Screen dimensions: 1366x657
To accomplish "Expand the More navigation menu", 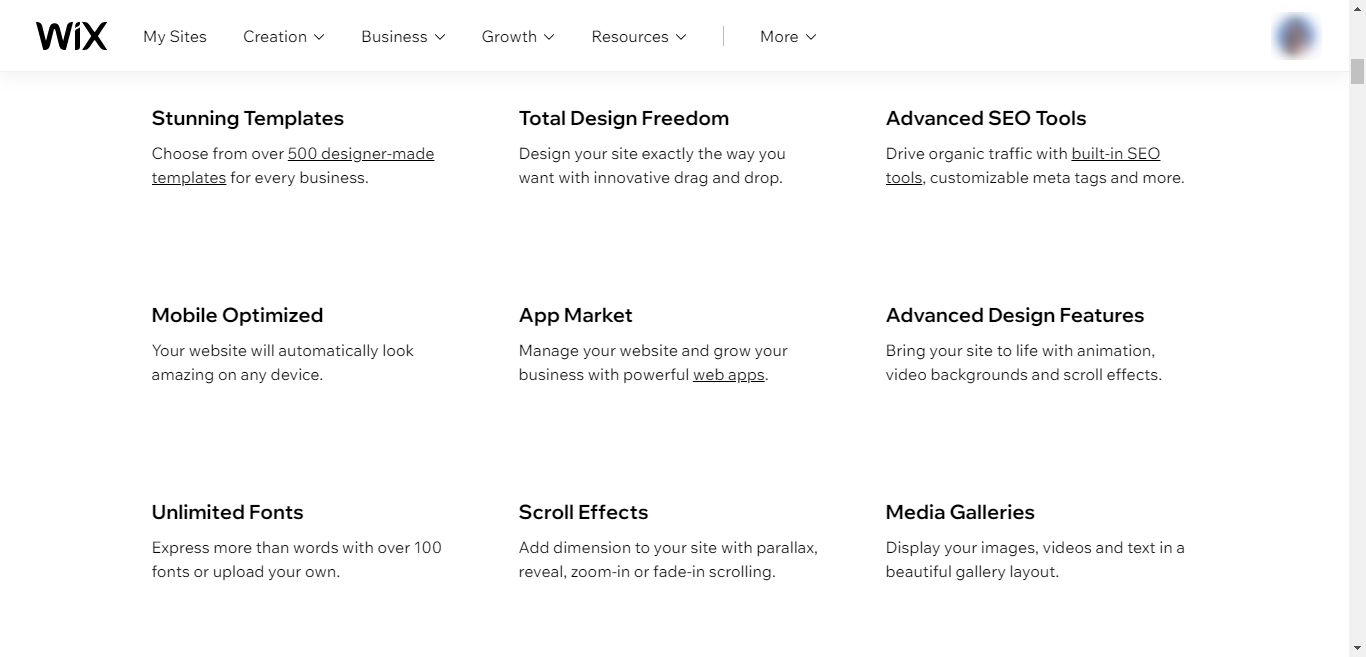I will click(787, 36).
